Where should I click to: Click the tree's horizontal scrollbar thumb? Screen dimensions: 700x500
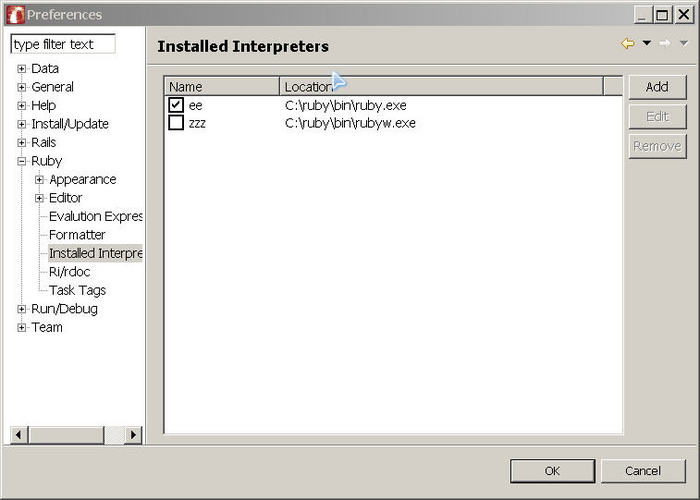pos(66,434)
